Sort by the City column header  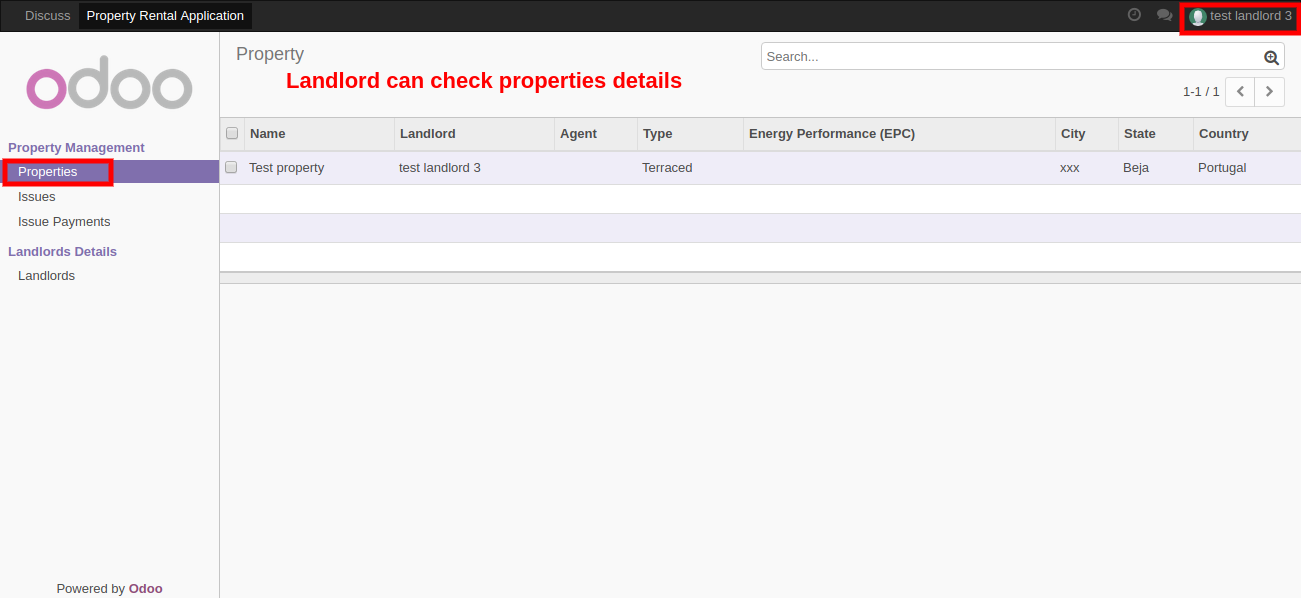[1087, 134]
